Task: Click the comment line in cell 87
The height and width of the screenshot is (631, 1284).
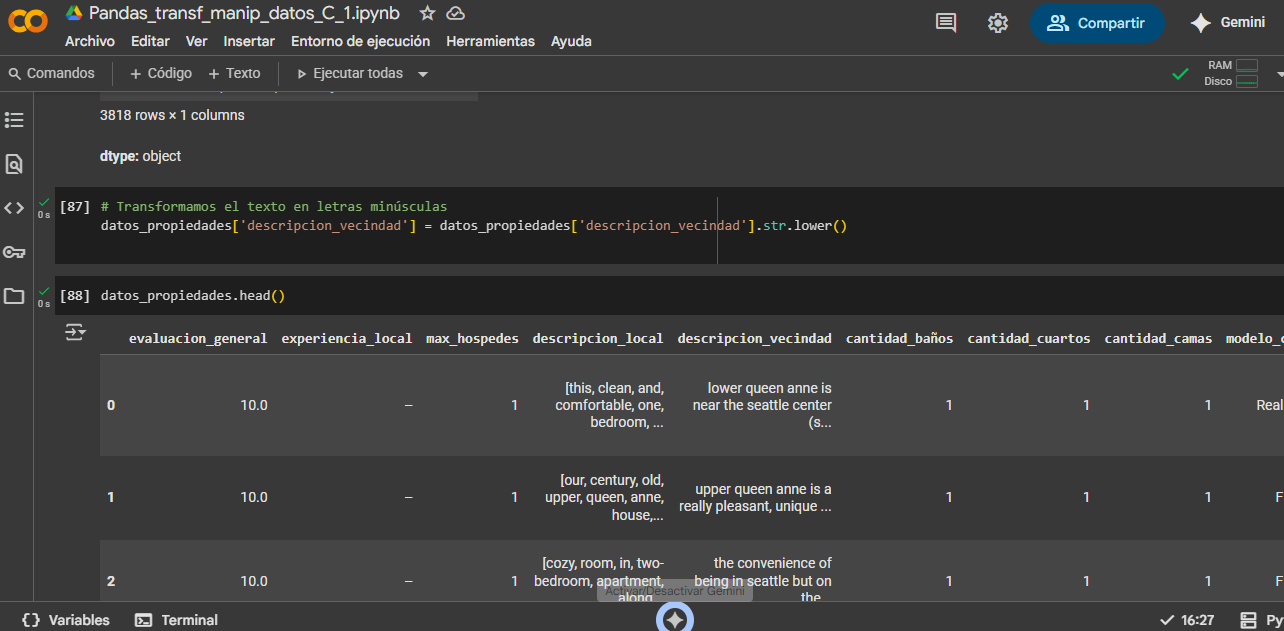Action: click(x=274, y=207)
